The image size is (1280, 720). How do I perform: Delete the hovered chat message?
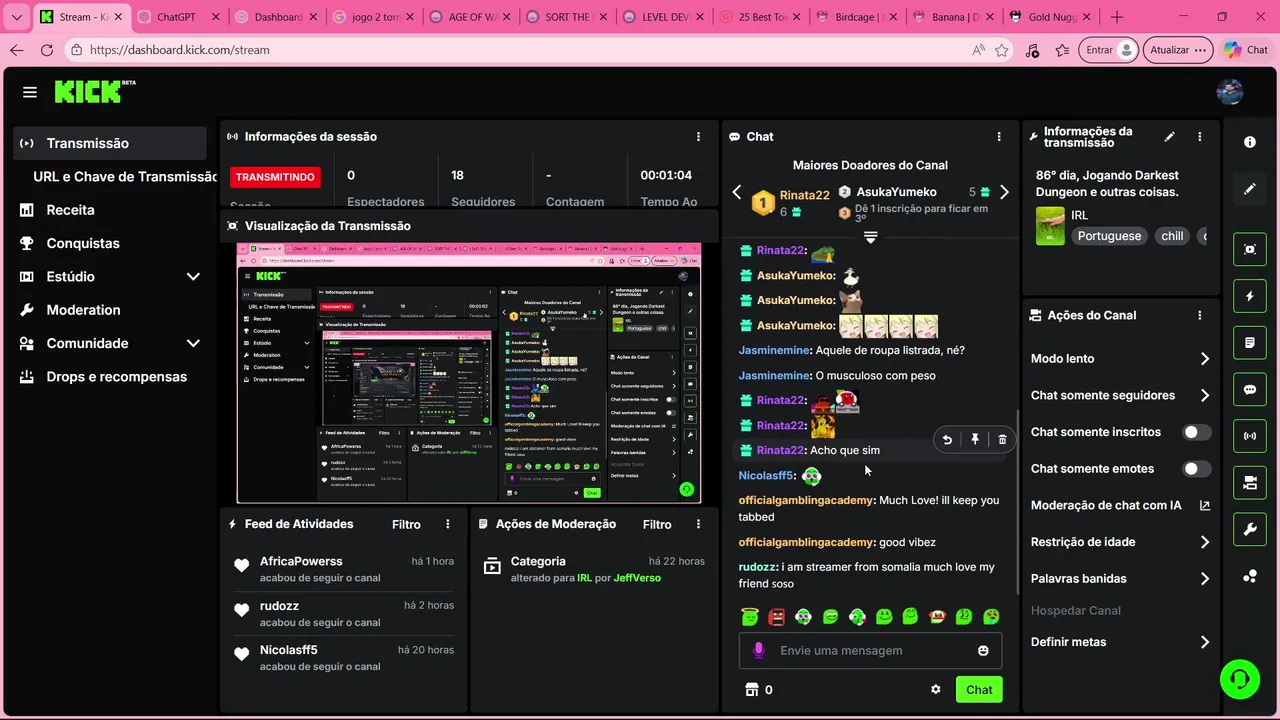(1002, 439)
